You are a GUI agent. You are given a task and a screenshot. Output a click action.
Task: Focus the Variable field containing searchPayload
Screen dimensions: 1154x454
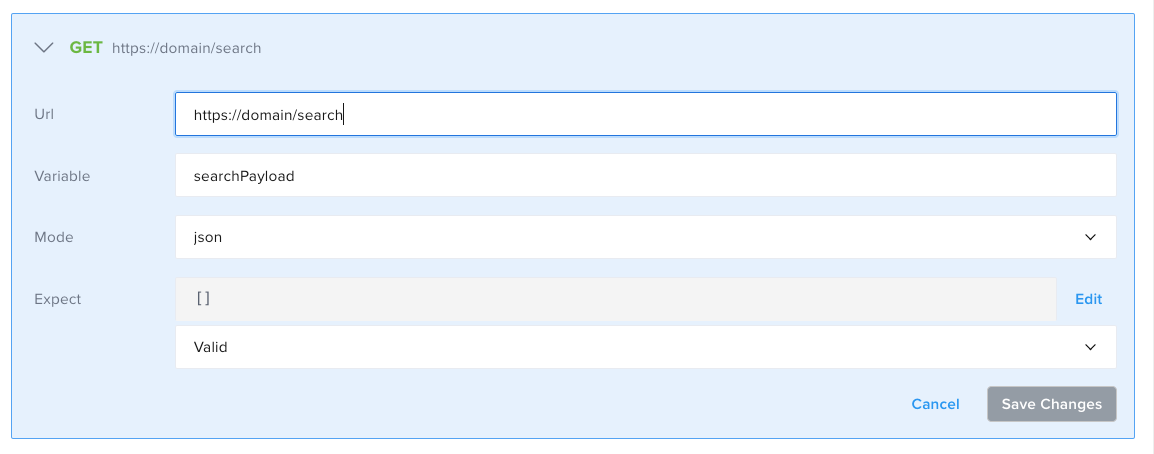[x=645, y=176]
